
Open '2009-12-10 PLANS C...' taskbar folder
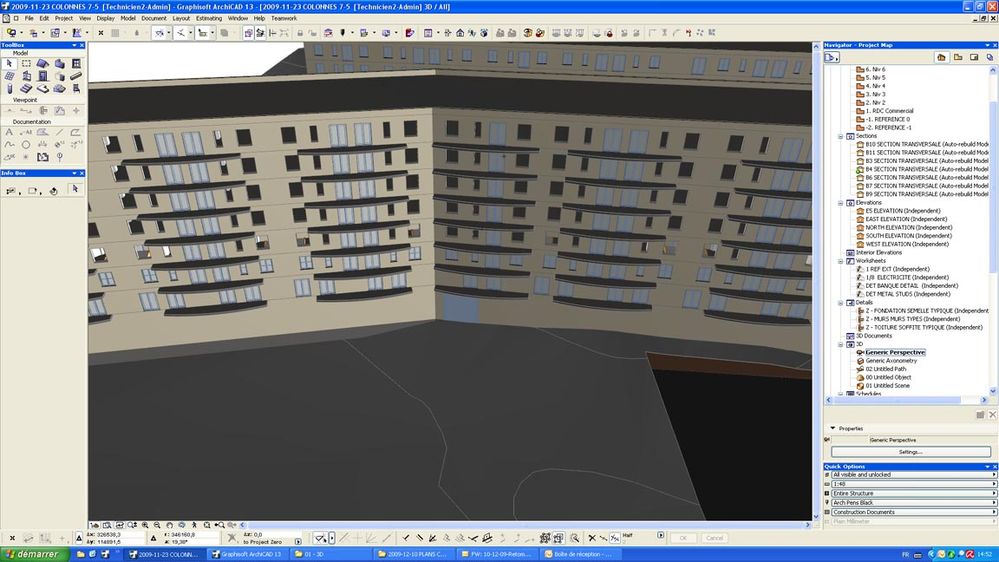pos(414,554)
